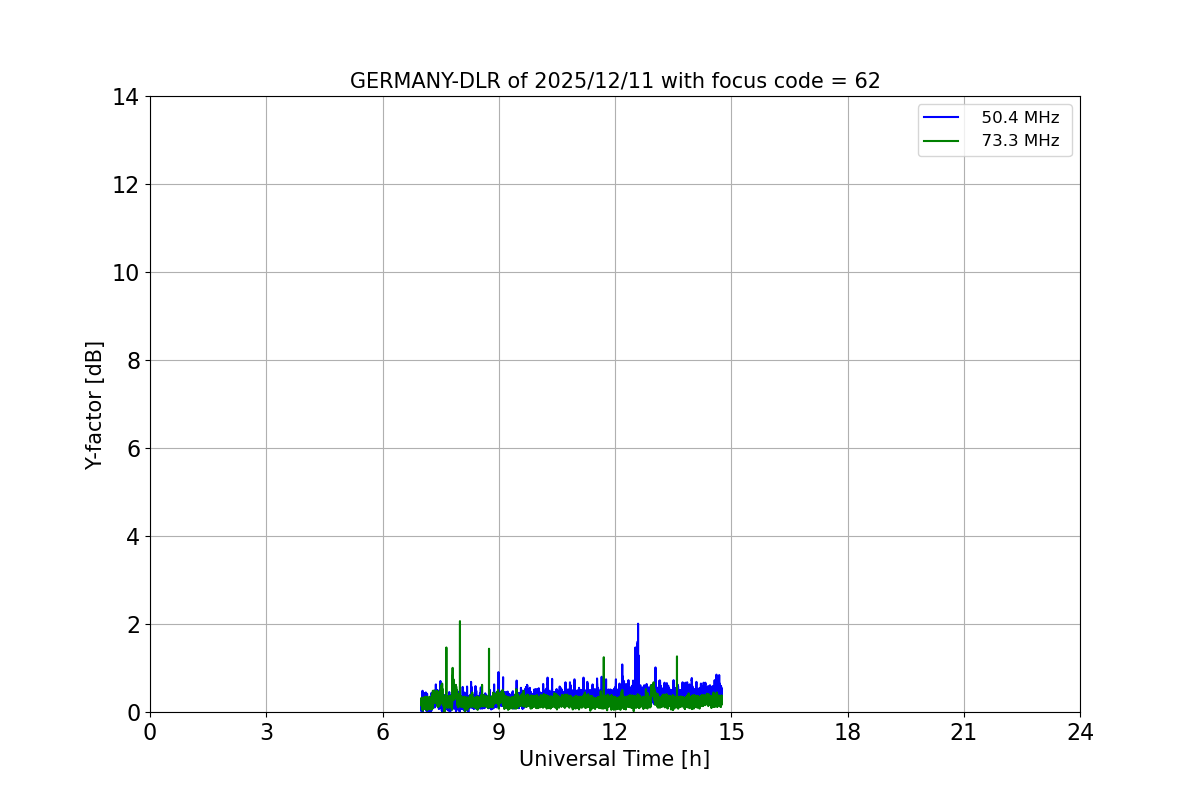Screen dimensions: 1200x800
Task: Select the '73.3 MHz' legend label
Action: (x=1020, y=141)
